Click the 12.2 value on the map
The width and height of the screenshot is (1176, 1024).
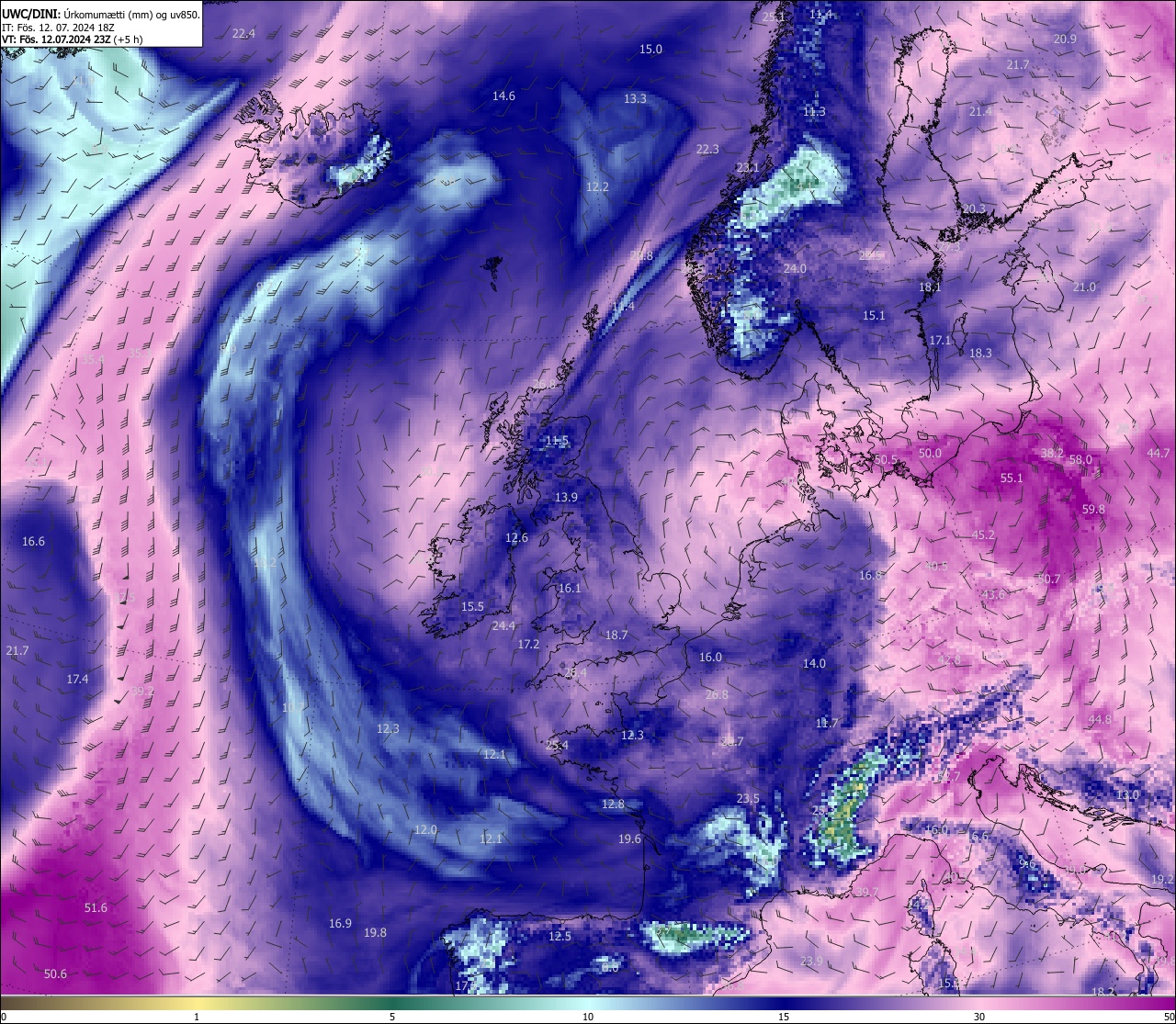pos(597,187)
